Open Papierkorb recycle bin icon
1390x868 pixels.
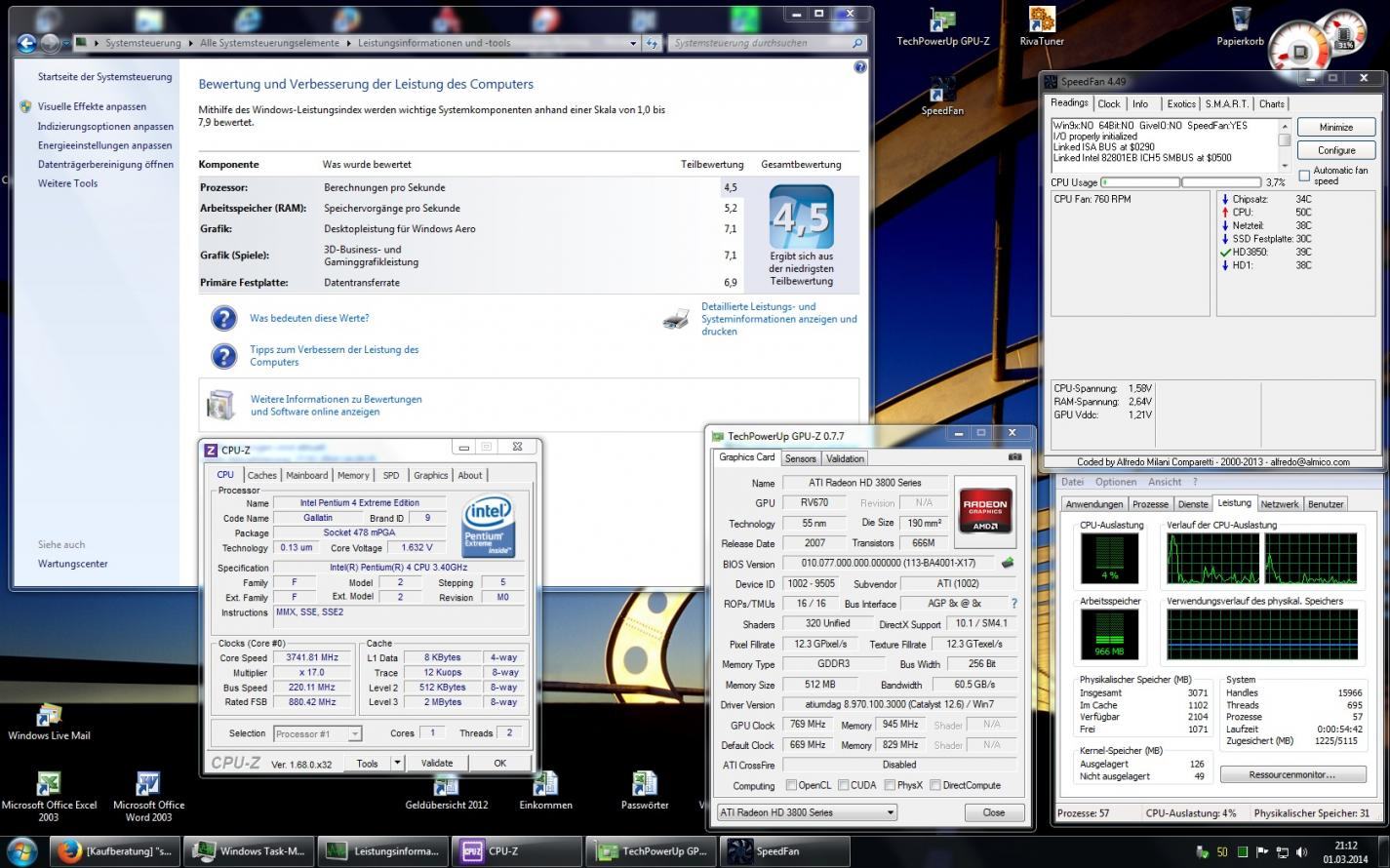coord(1241,27)
